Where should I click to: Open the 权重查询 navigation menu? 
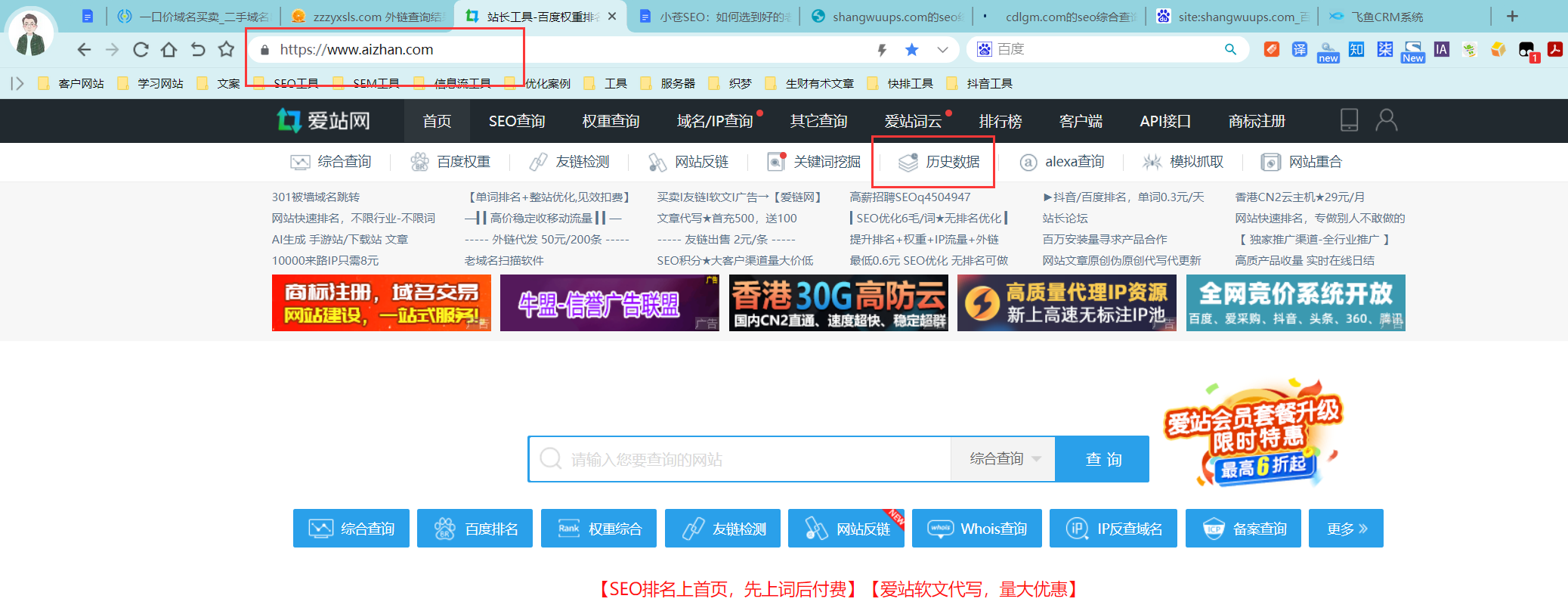[x=611, y=121]
